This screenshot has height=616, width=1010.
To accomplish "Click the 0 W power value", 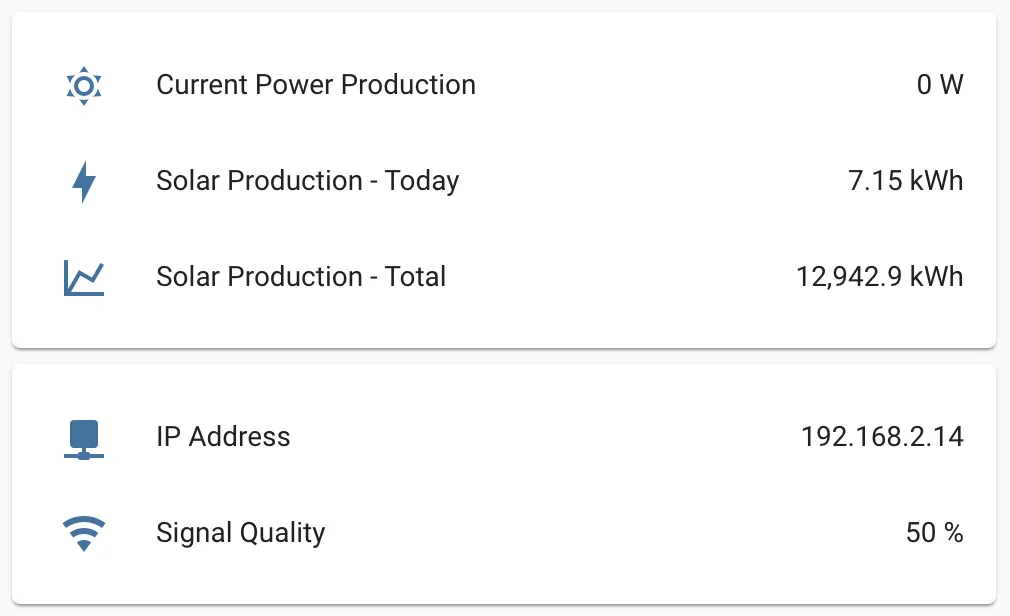I will 940,84.
